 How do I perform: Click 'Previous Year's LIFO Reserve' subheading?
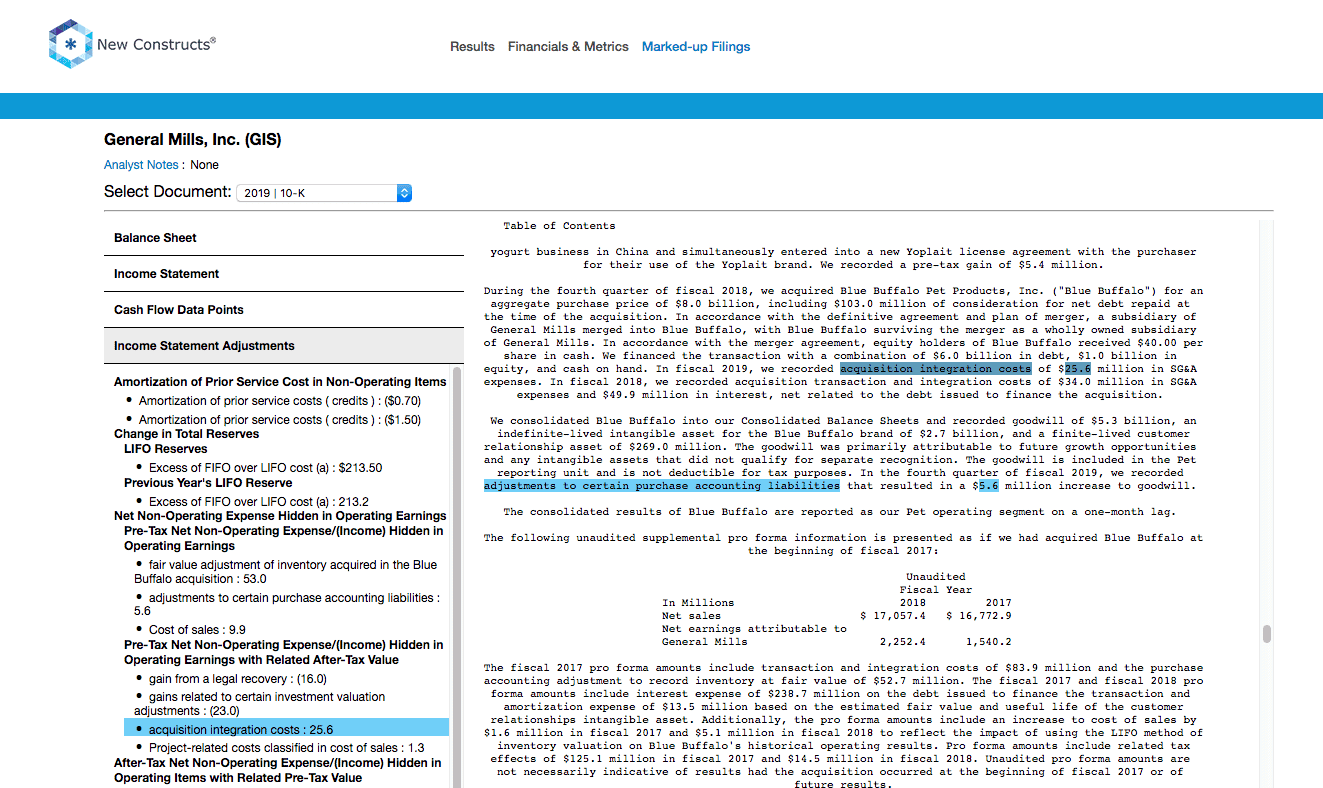(x=208, y=483)
